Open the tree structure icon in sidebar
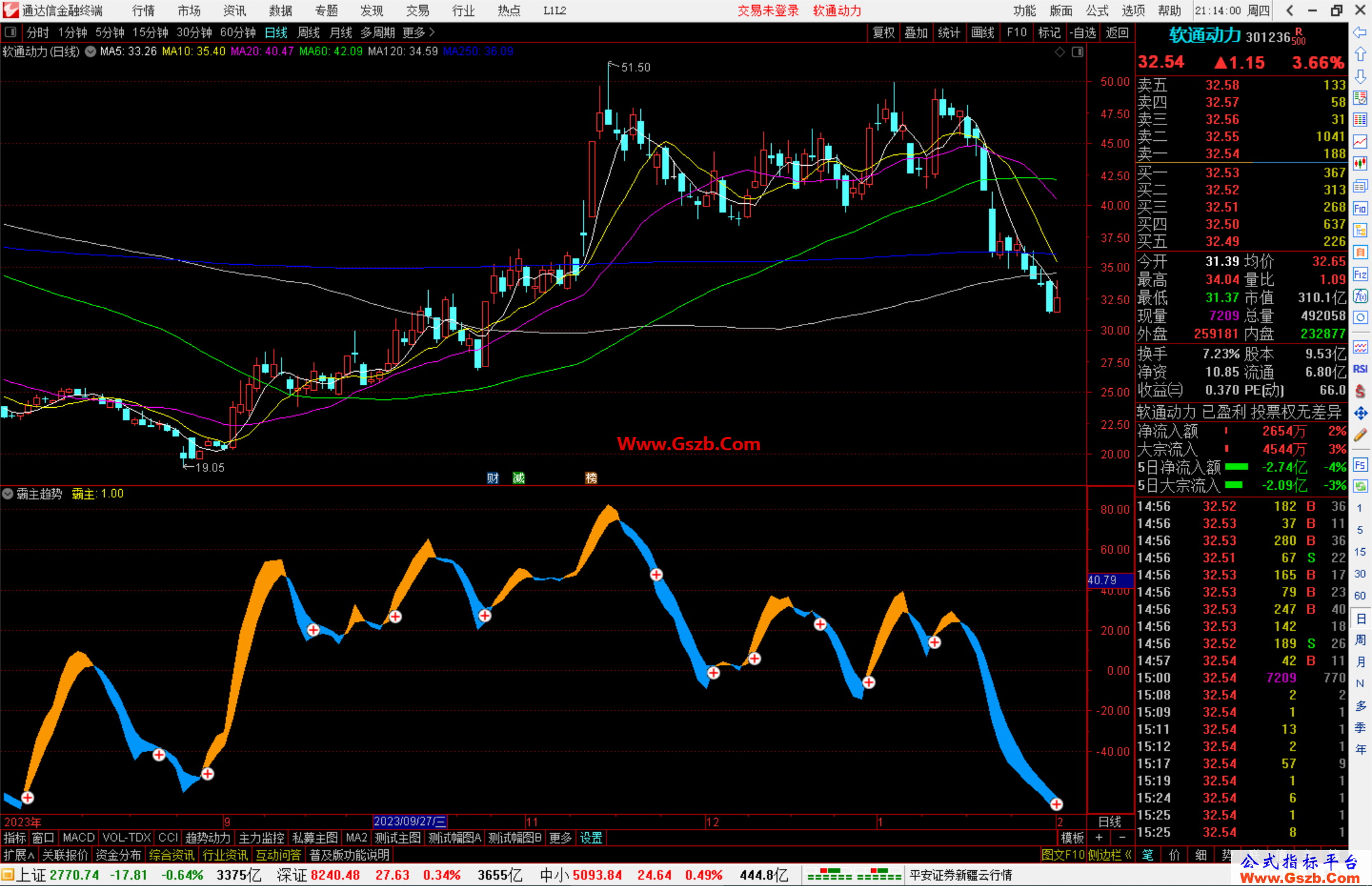 point(1360,230)
